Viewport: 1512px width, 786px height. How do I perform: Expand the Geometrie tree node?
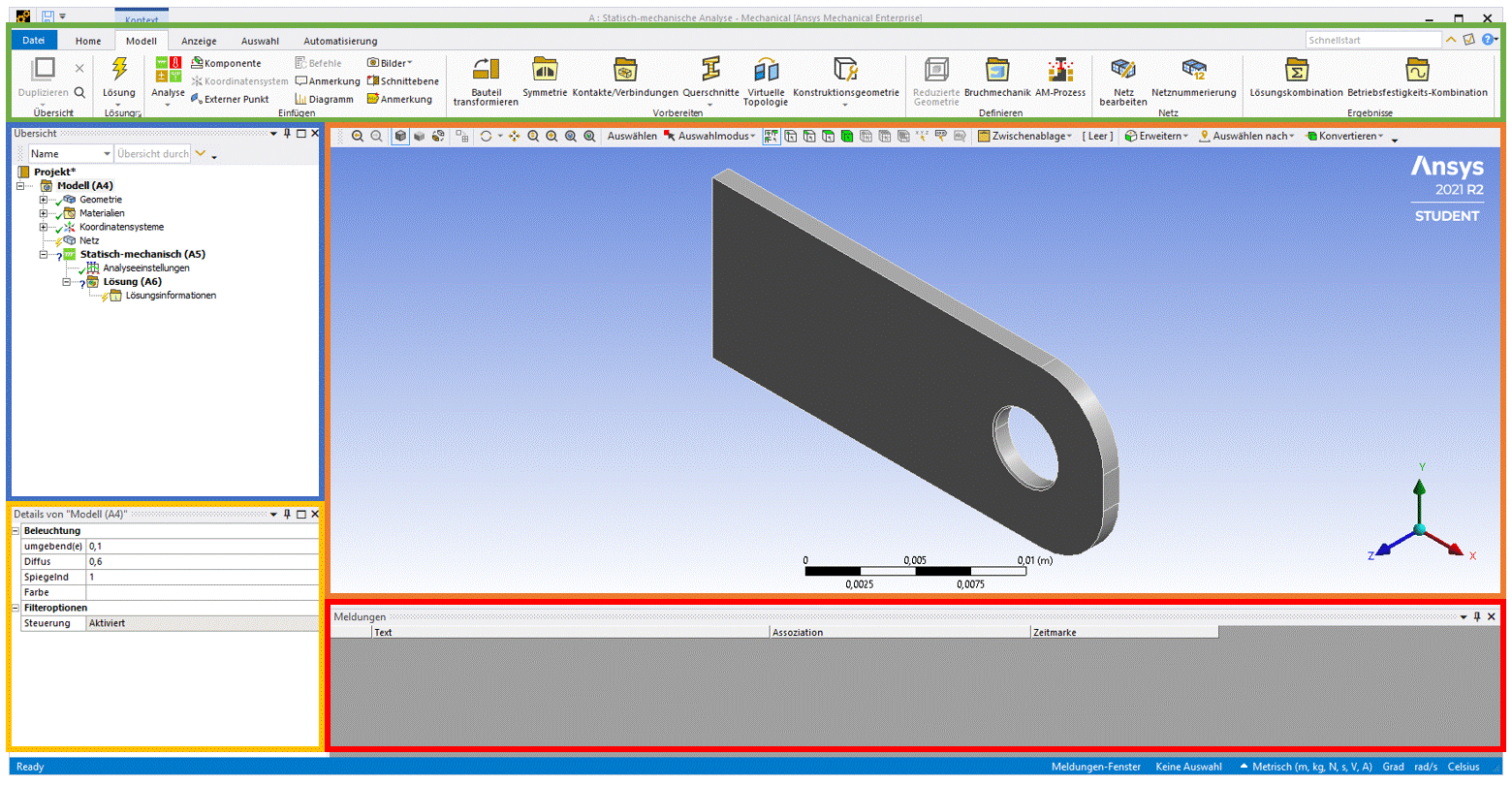click(44, 200)
